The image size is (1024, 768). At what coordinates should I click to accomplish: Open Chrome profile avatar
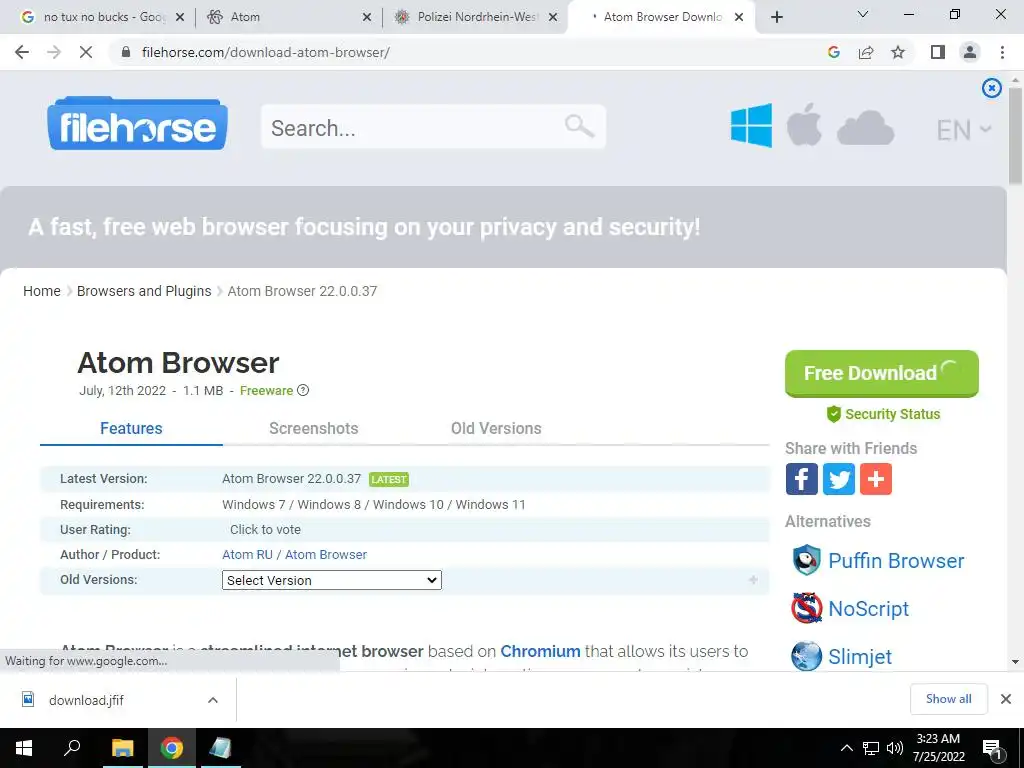[x=970, y=52]
